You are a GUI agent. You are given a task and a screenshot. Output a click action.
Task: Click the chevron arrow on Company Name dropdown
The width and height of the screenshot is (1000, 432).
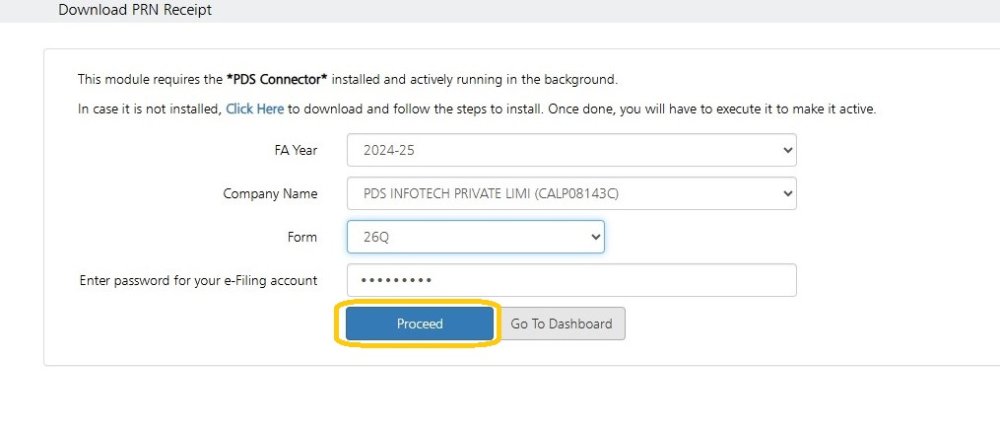pos(786,194)
